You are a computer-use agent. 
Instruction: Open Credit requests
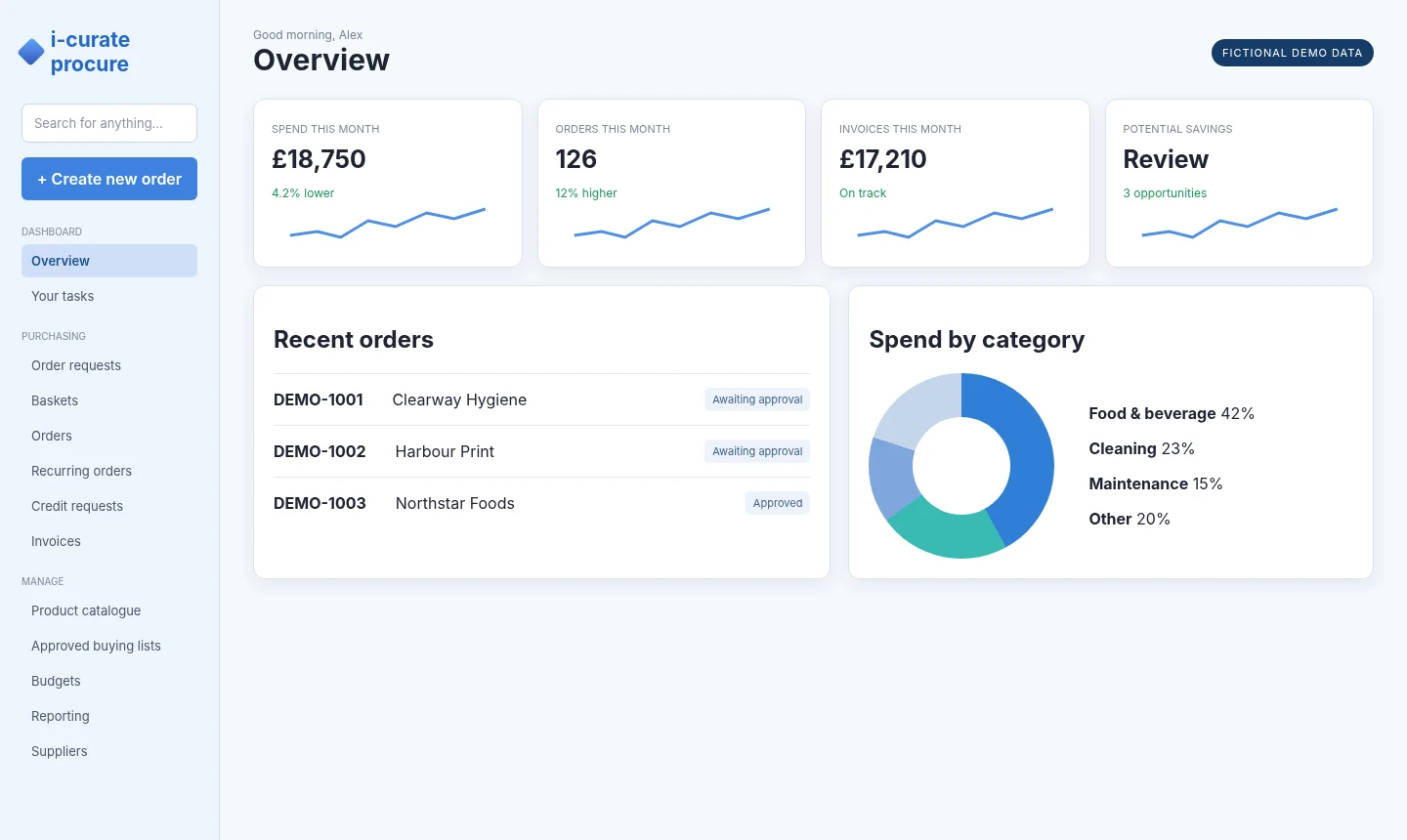(109, 506)
